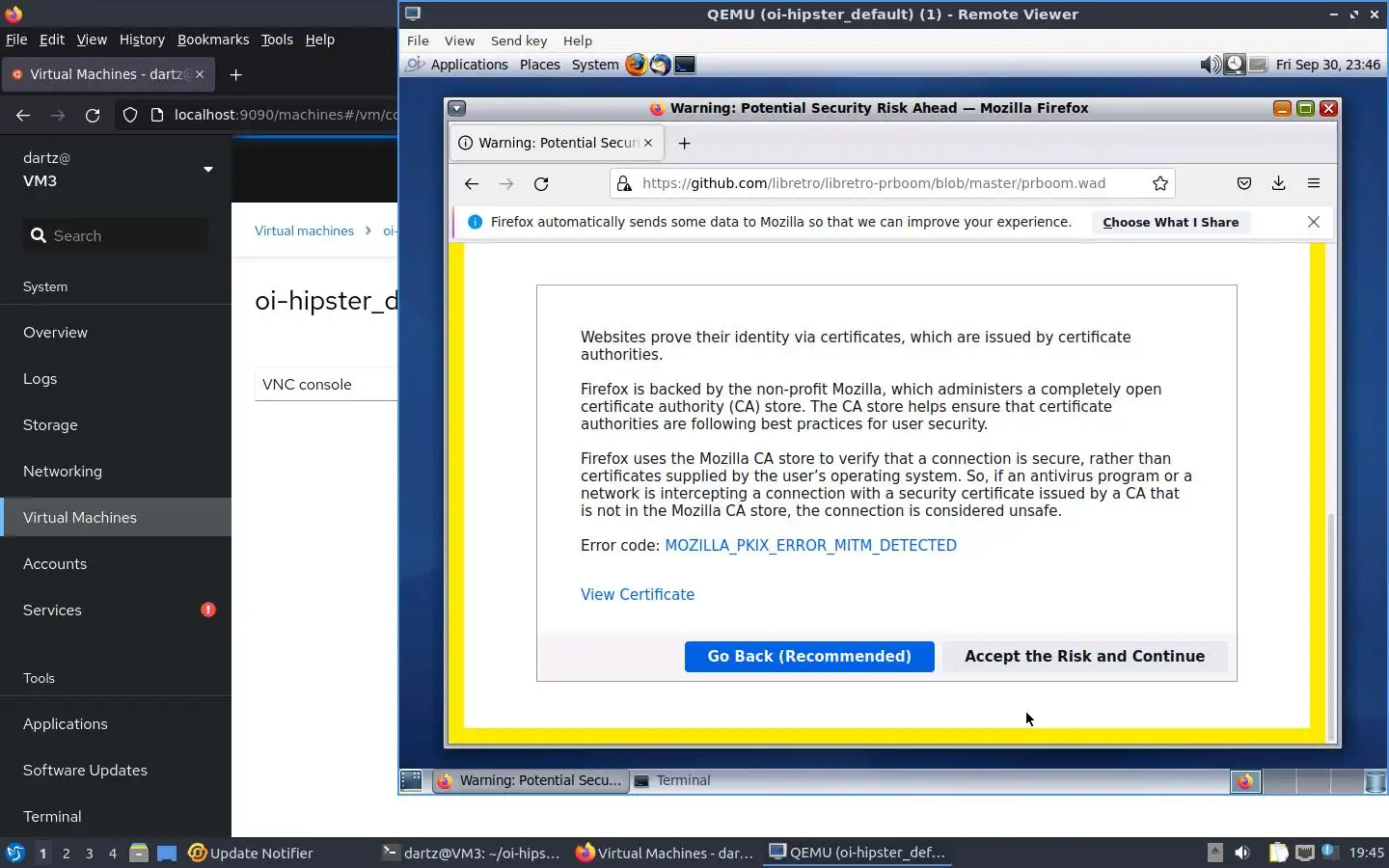Image resolution: width=1389 pixels, height=868 pixels.
Task: Open the file manager in host taskbar
Action: point(139,853)
